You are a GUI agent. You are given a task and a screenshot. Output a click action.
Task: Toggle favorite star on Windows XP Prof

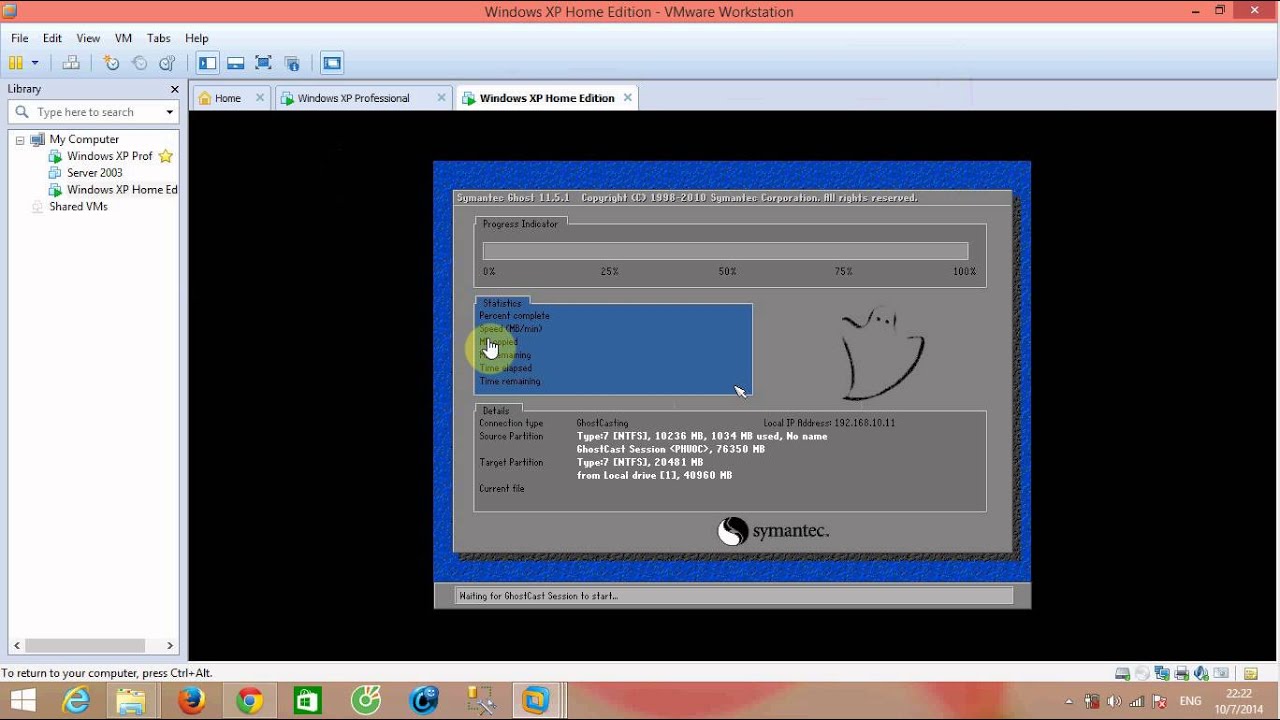[x=166, y=156]
